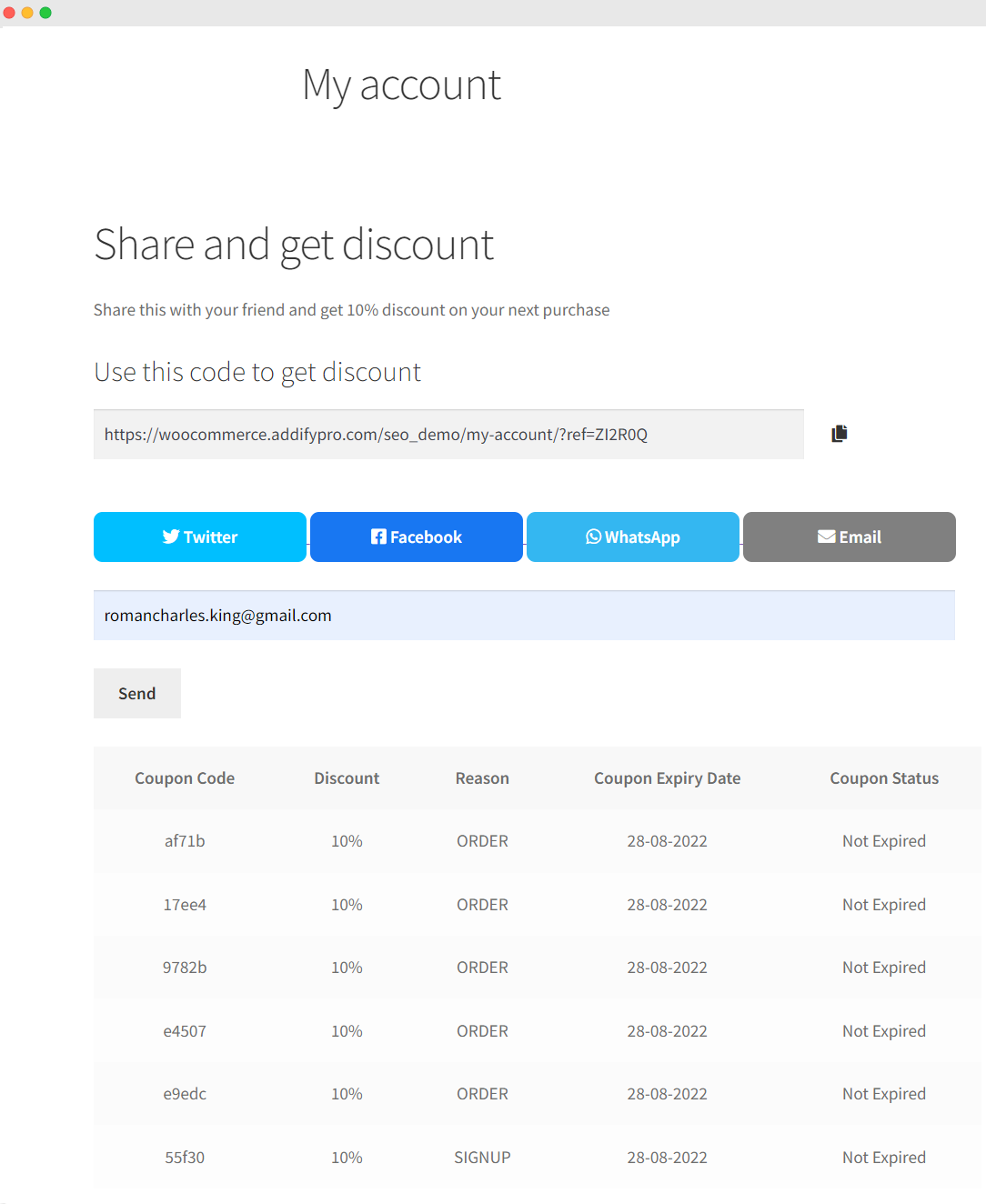
Task: Click the copy referral link icon
Action: tap(839, 434)
